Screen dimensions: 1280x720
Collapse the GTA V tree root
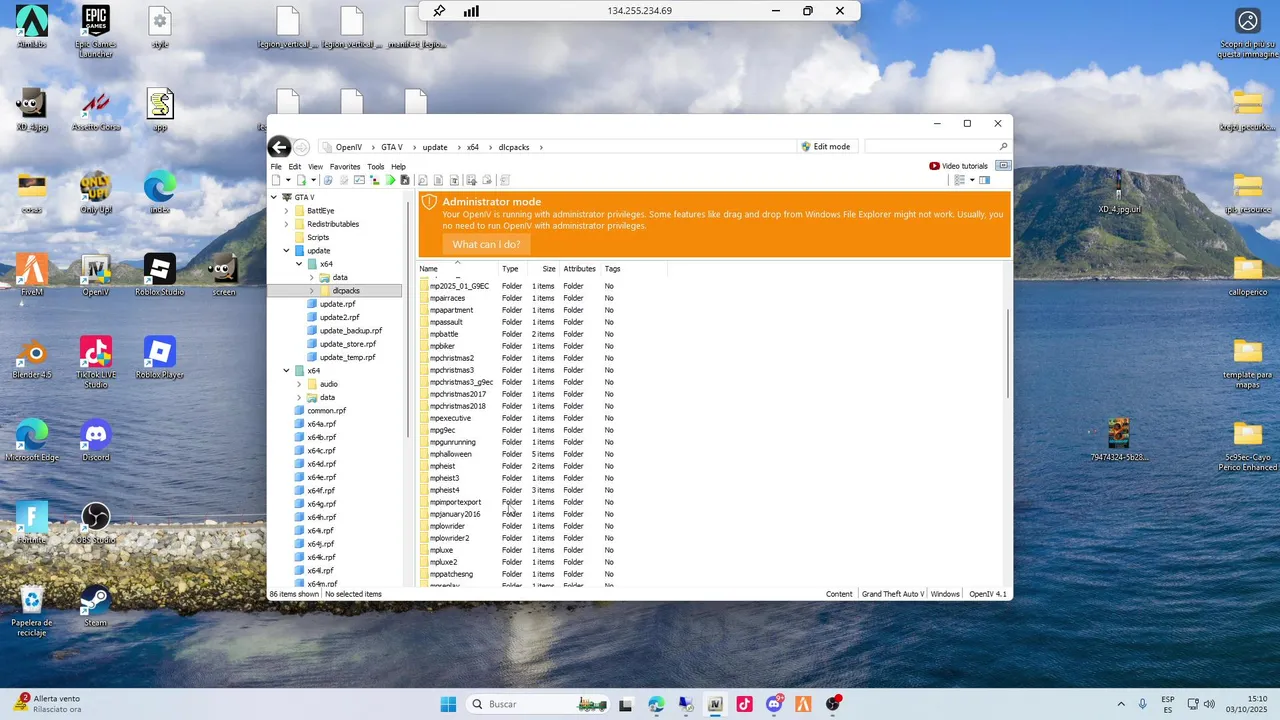coord(274,197)
